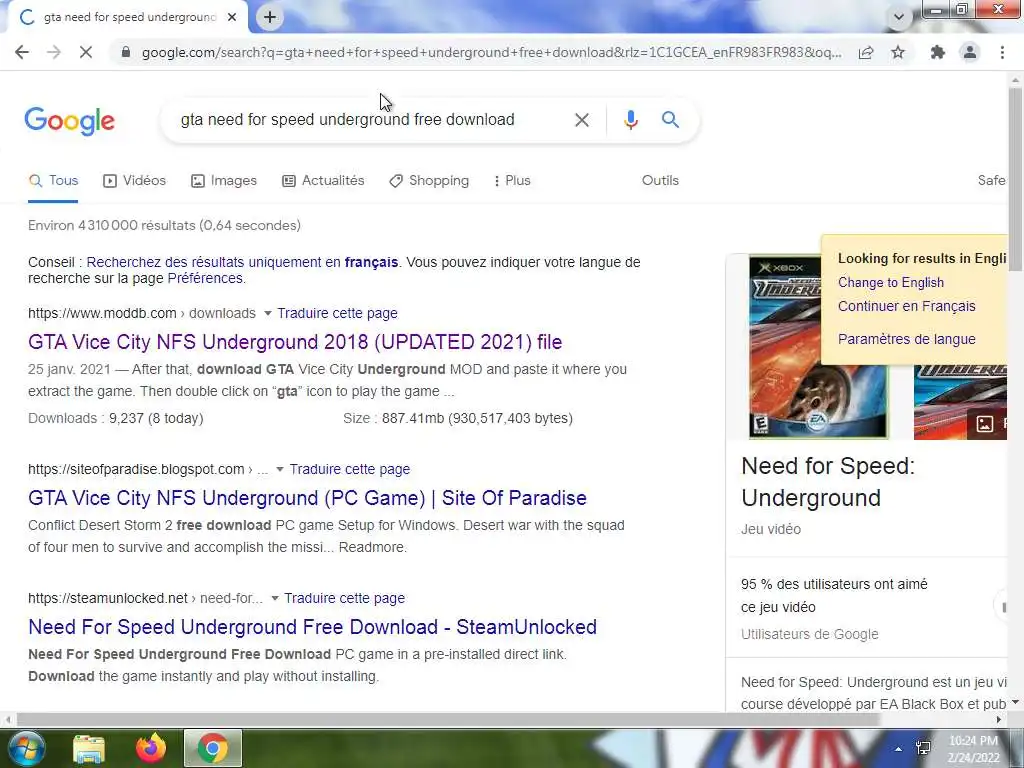Open the Chrome three-dot menu
Viewport: 1024px width, 768px height.
(x=1002, y=52)
